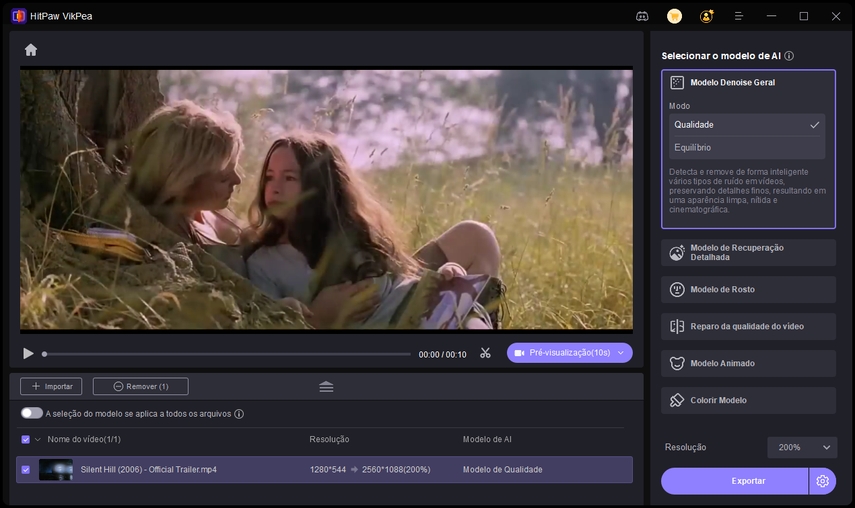The height and width of the screenshot is (508, 855).
Task: Click the 00:00 / 00:10 time display
Action: coord(442,354)
